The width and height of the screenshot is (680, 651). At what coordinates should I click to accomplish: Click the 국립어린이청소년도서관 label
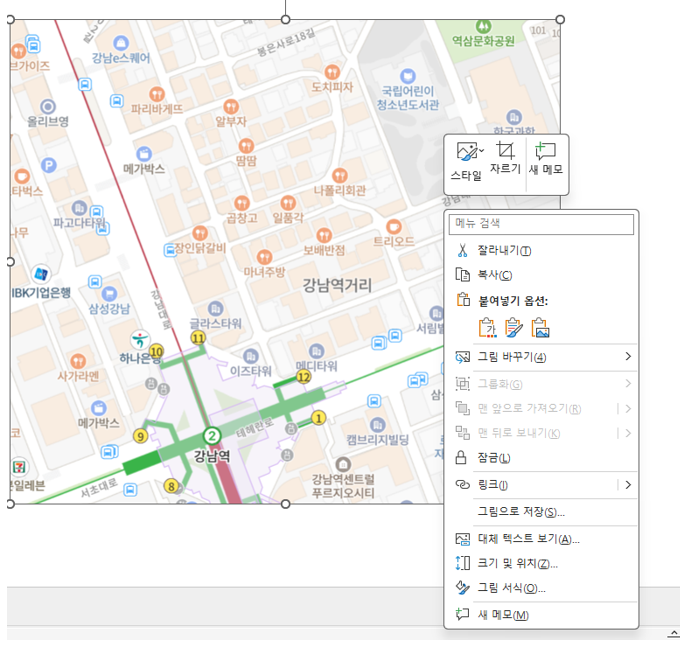coord(408,98)
